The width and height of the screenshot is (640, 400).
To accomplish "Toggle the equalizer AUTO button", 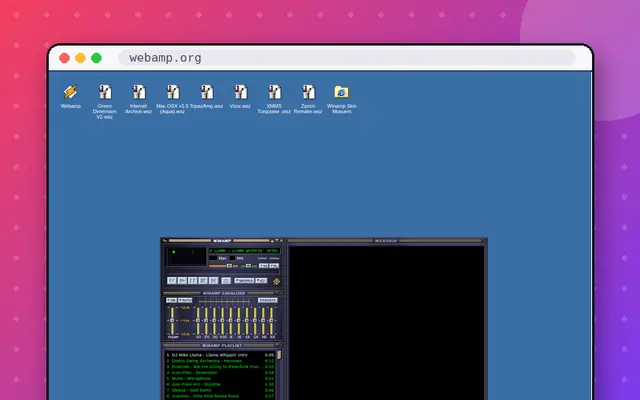I will [185, 300].
